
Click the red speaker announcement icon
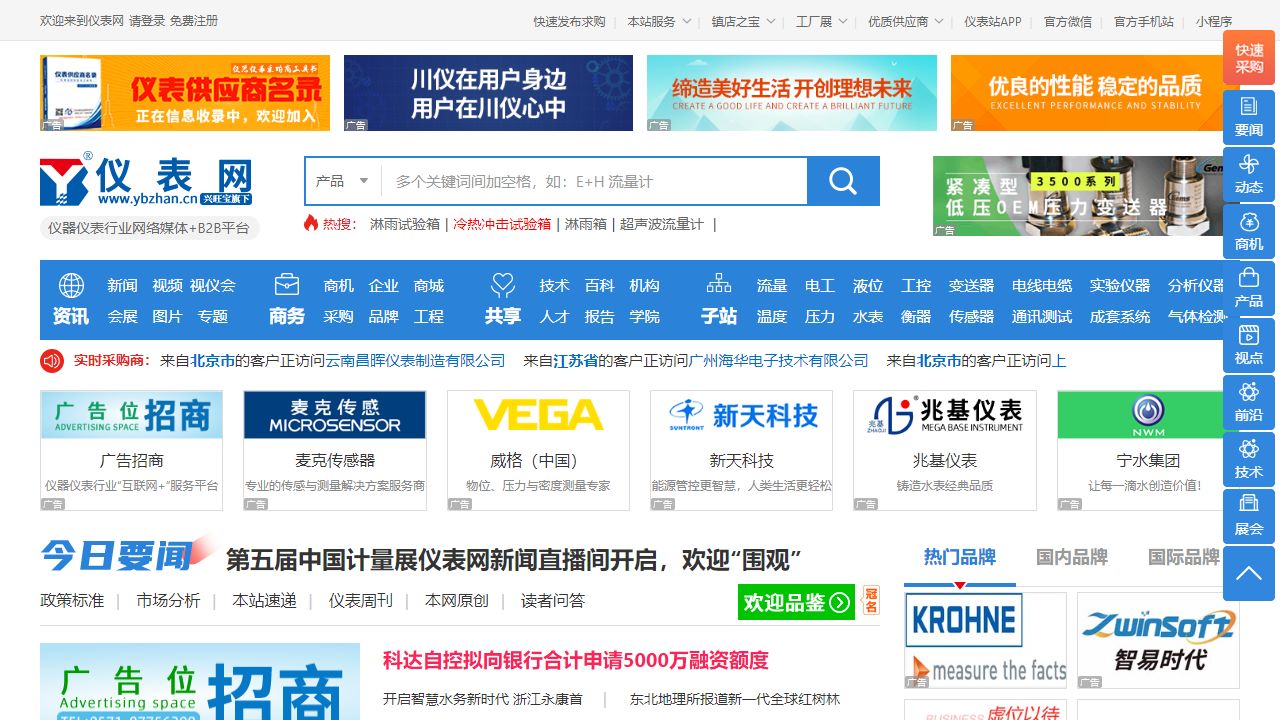coord(52,360)
